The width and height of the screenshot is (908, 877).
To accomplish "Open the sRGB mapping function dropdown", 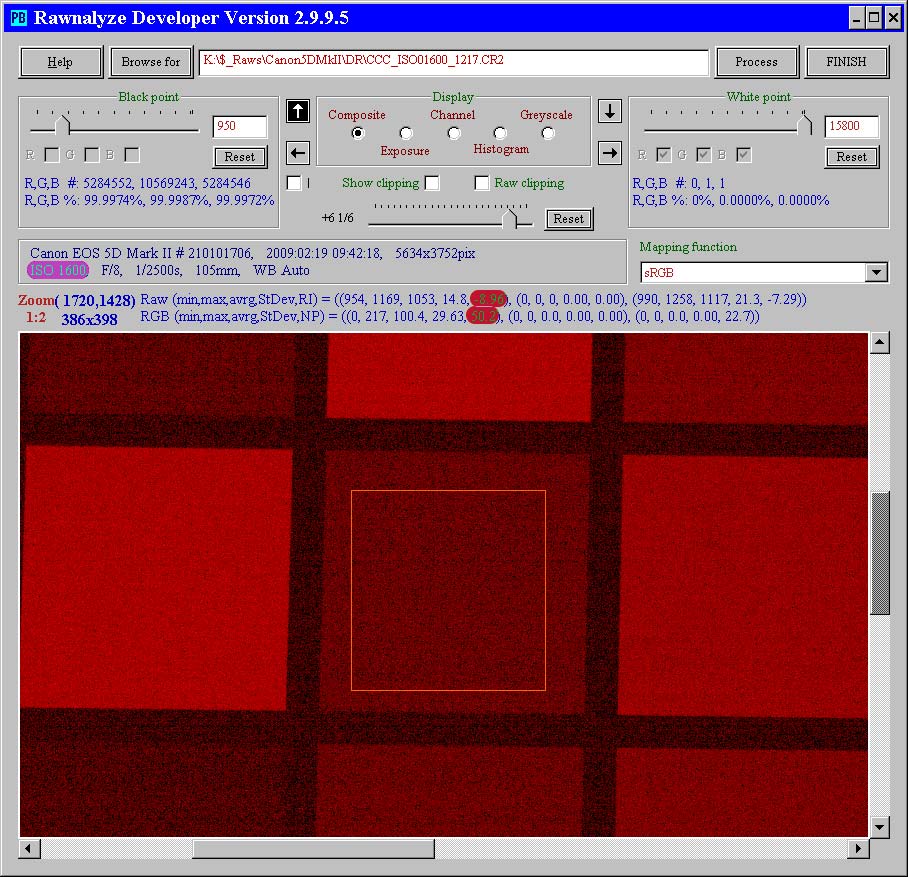I will (876, 273).
